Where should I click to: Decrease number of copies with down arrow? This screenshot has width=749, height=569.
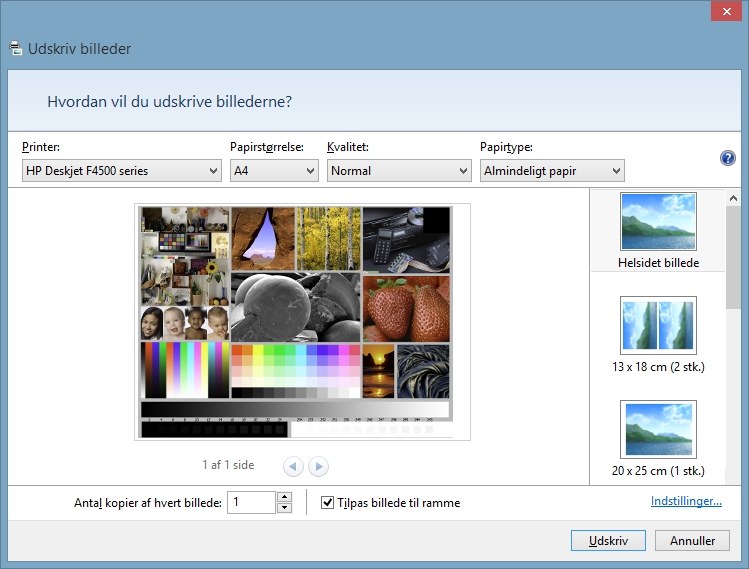tap(285, 508)
